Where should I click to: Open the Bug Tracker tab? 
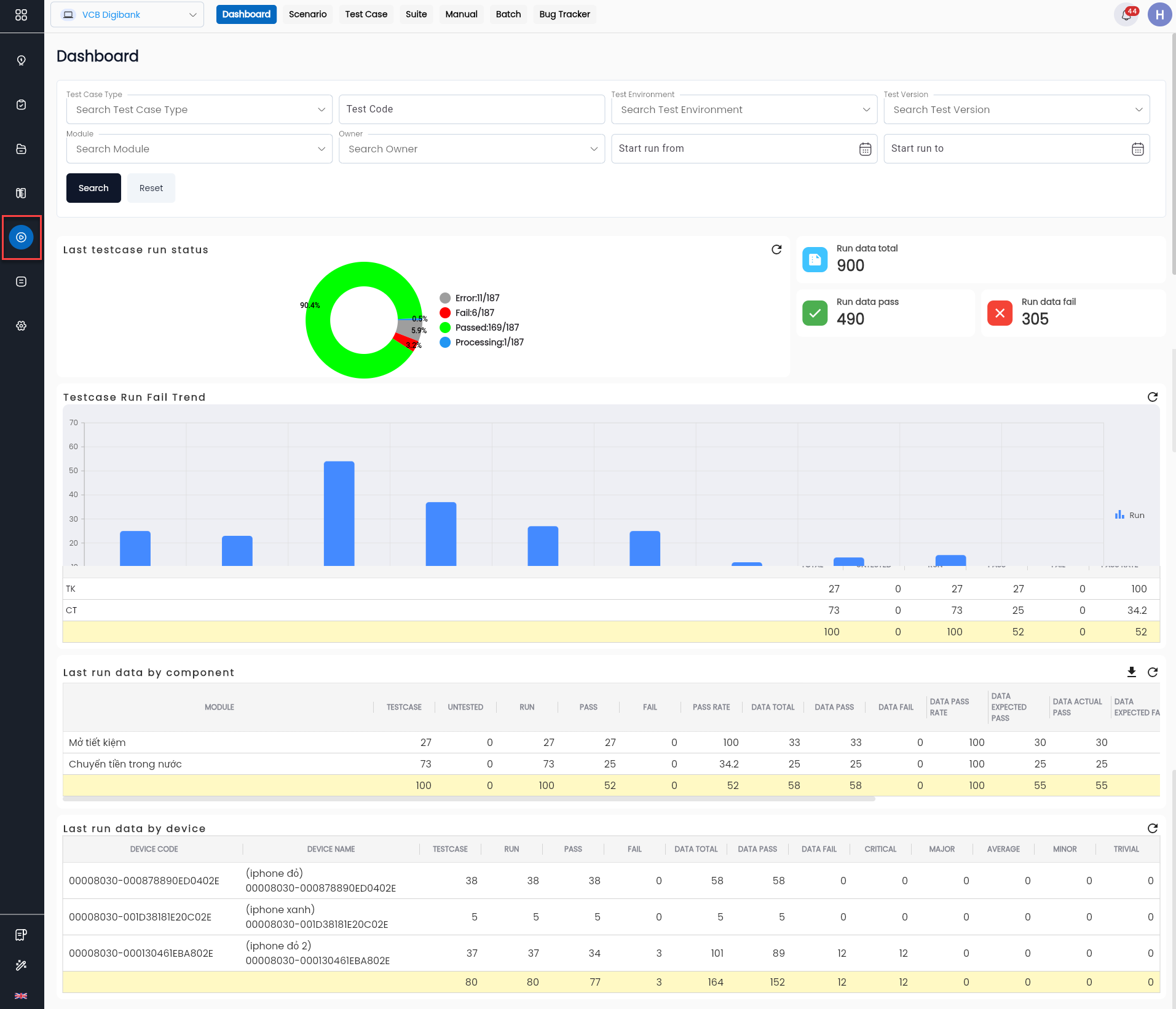click(x=564, y=14)
